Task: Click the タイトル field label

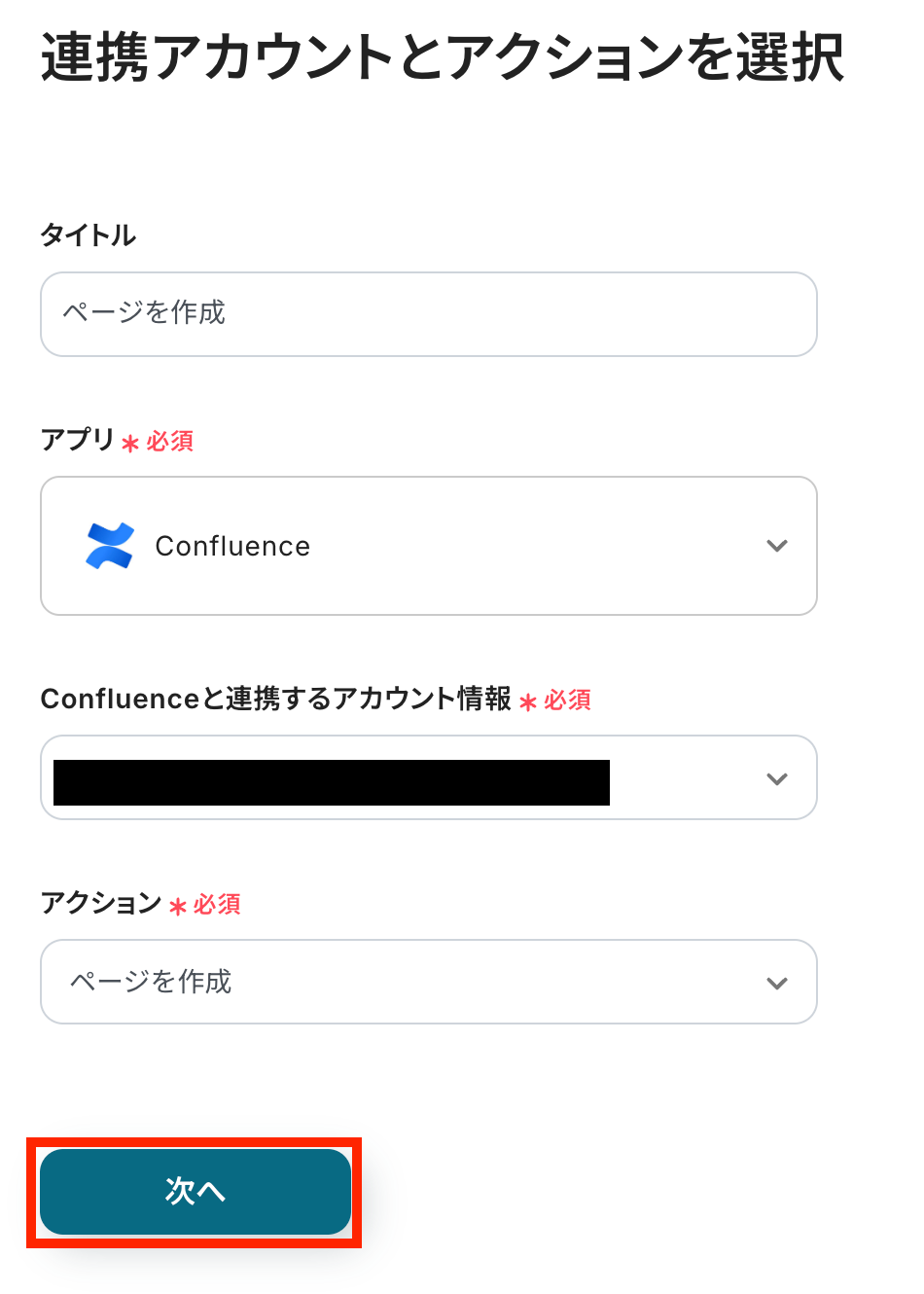Action: 88,234
